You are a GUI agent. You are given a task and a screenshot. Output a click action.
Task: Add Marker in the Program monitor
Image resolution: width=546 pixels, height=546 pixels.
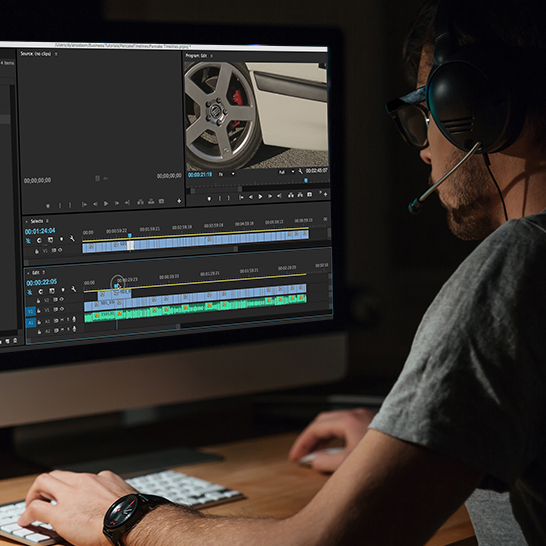(x=209, y=198)
